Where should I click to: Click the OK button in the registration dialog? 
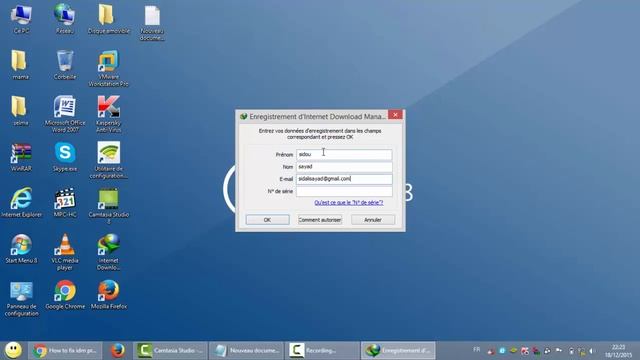click(267, 220)
